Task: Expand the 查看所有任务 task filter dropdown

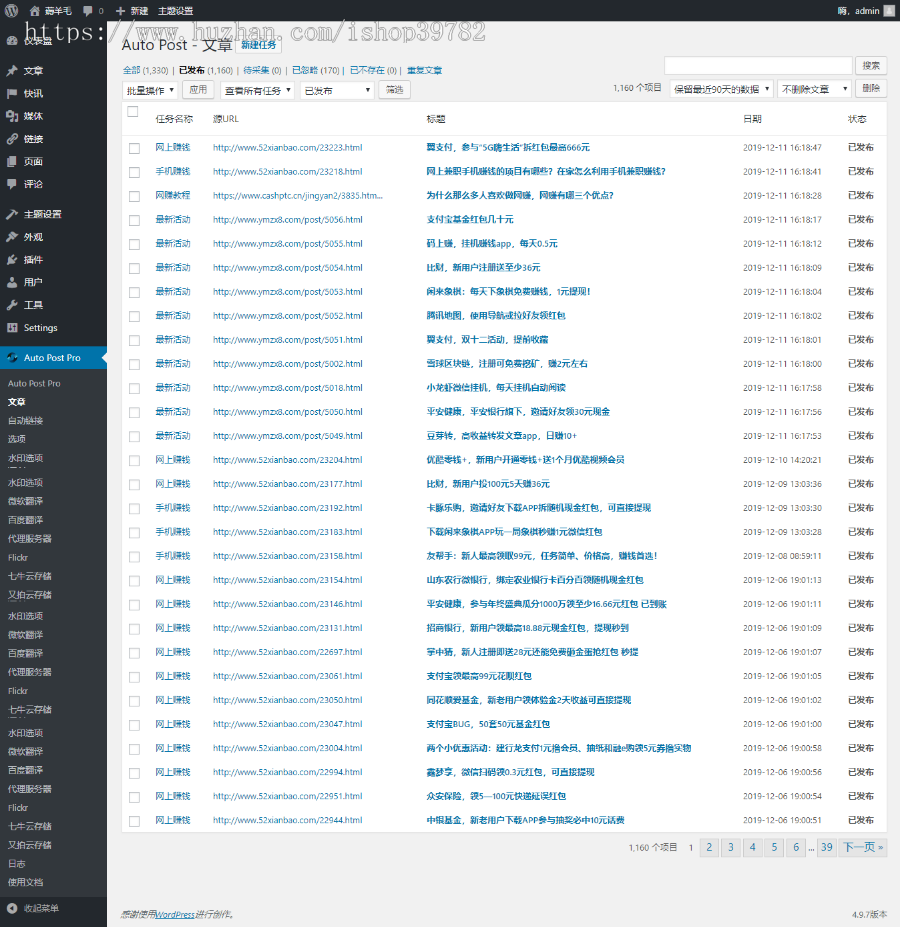Action: [x=257, y=90]
